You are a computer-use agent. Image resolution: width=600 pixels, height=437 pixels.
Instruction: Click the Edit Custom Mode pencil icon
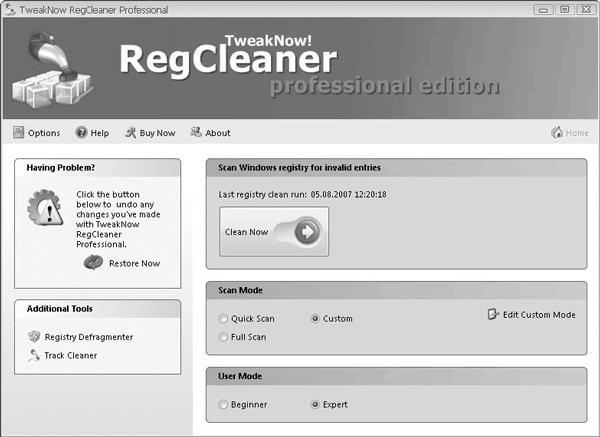click(493, 314)
